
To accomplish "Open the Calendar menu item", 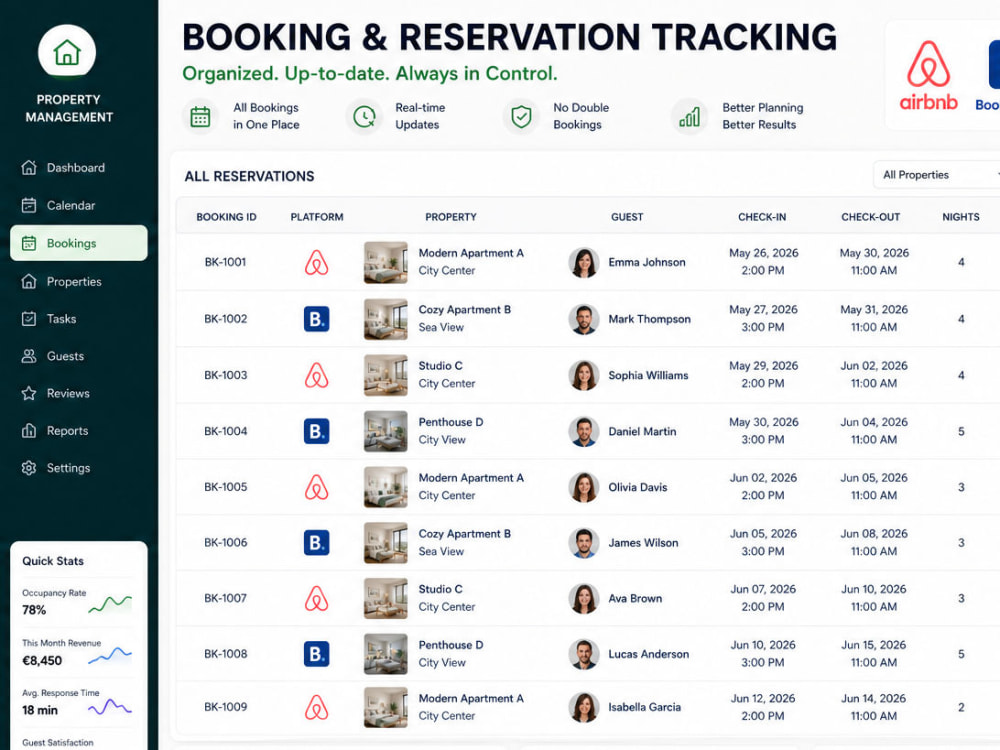I will pos(78,205).
